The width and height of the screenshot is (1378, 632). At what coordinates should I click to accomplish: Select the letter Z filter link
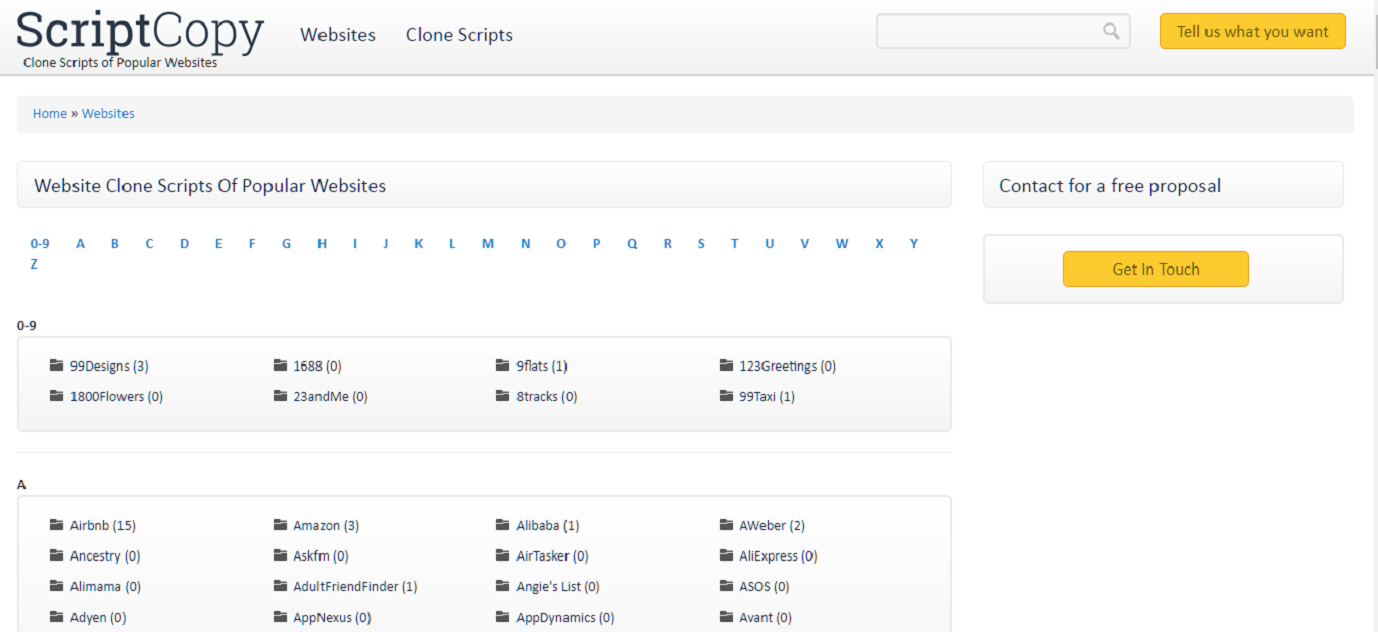click(x=35, y=263)
